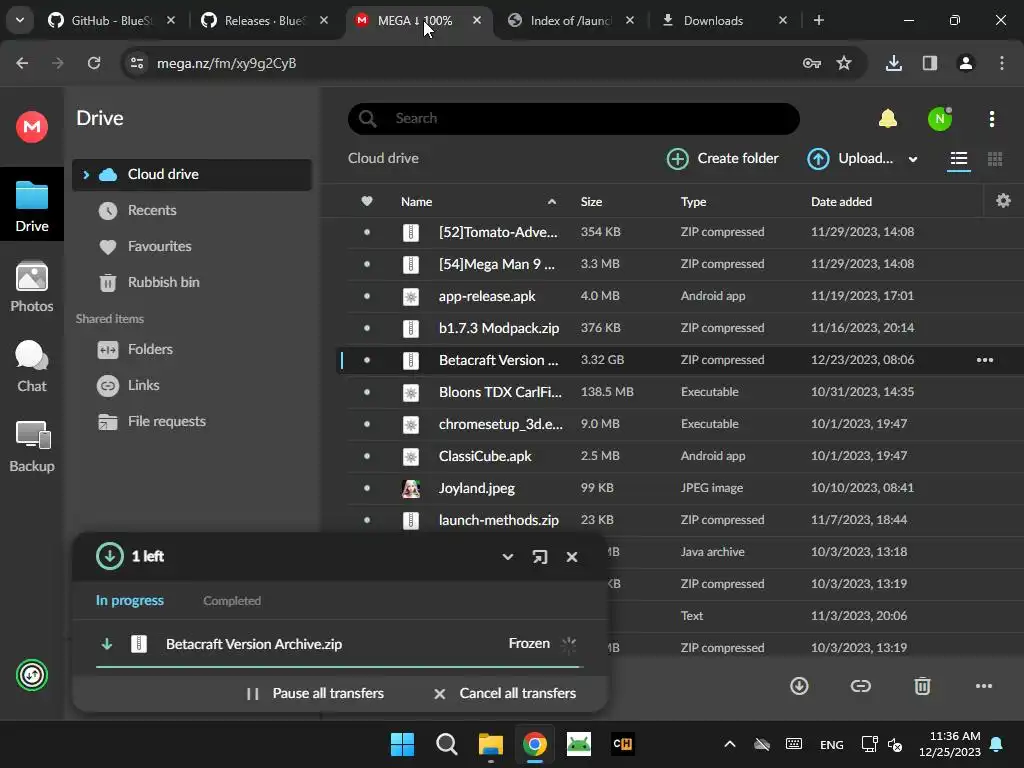This screenshot has height=768, width=1024.
Task: Download selected file via bottom bar
Action: [x=799, y=686]
